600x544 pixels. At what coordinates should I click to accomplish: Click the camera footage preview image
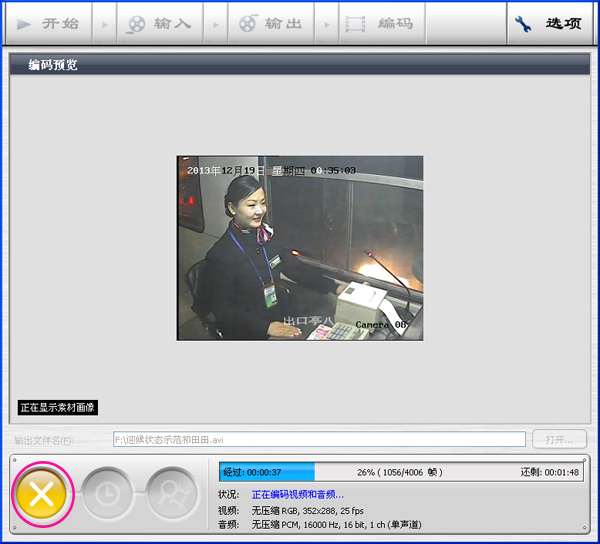[x=300, y=247]
